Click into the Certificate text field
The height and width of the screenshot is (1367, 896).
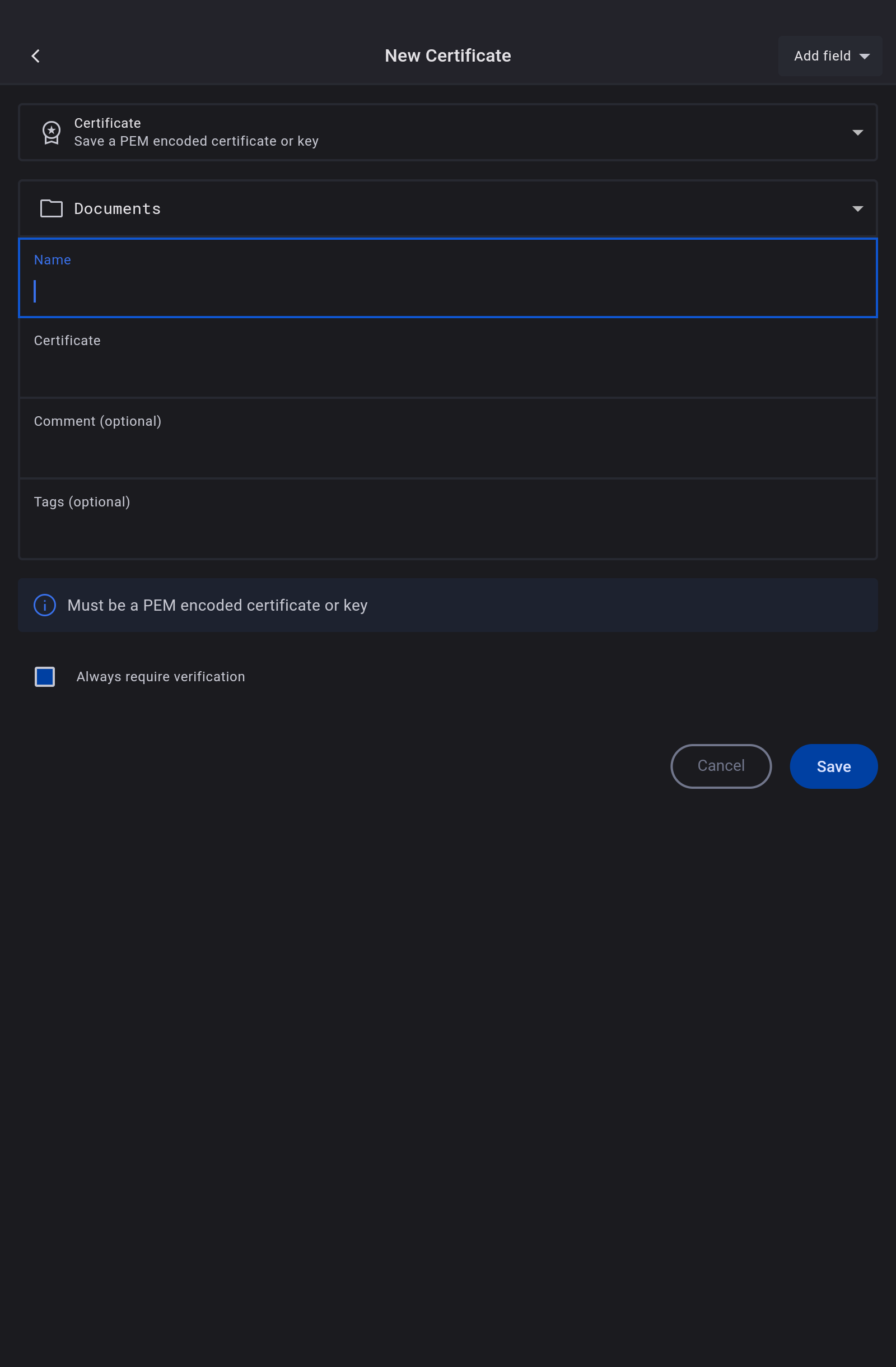[447, 368]
